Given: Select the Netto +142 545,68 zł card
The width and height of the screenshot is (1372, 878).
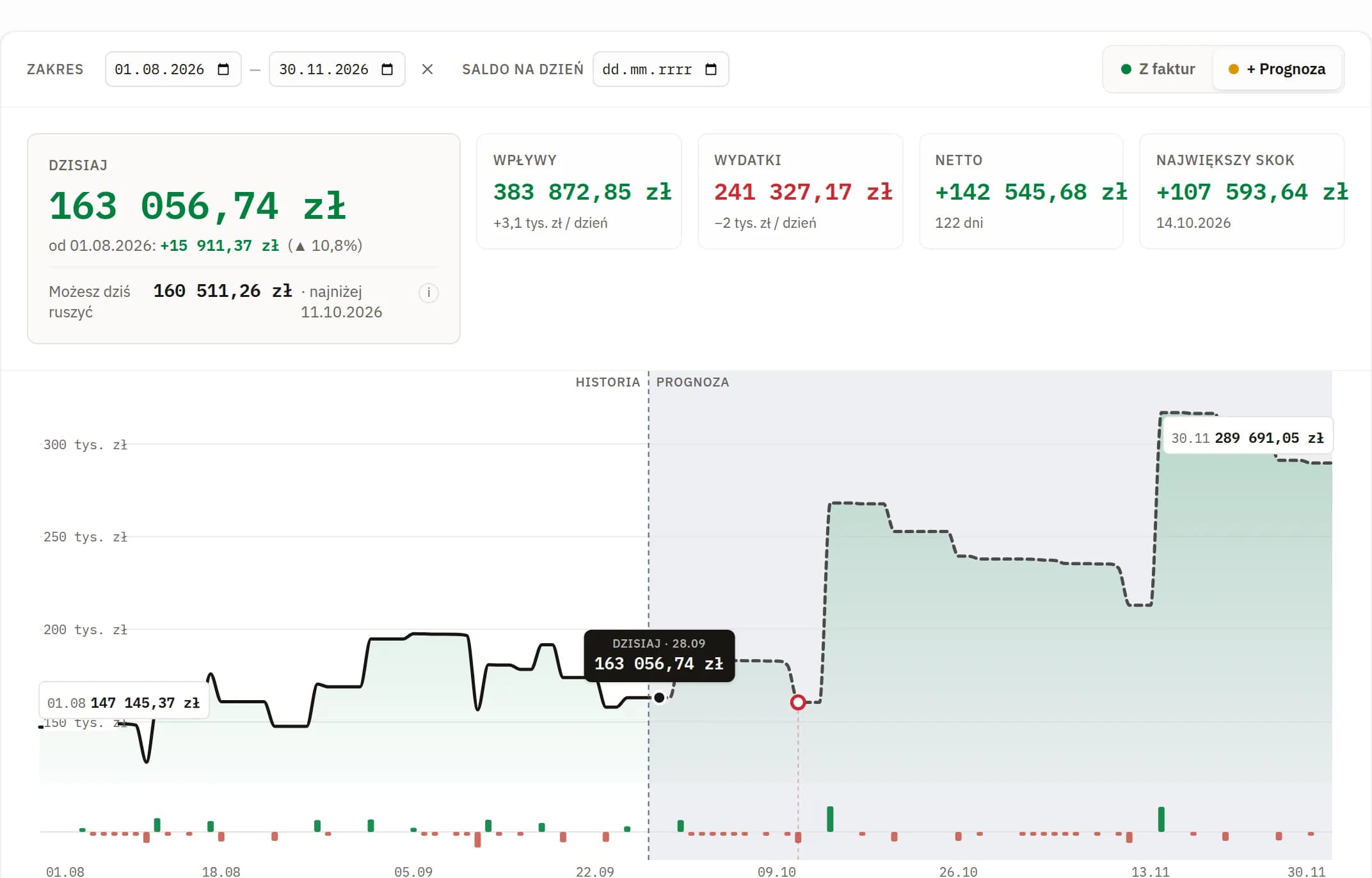Looking at the screenshot, I should (1021, 191).
